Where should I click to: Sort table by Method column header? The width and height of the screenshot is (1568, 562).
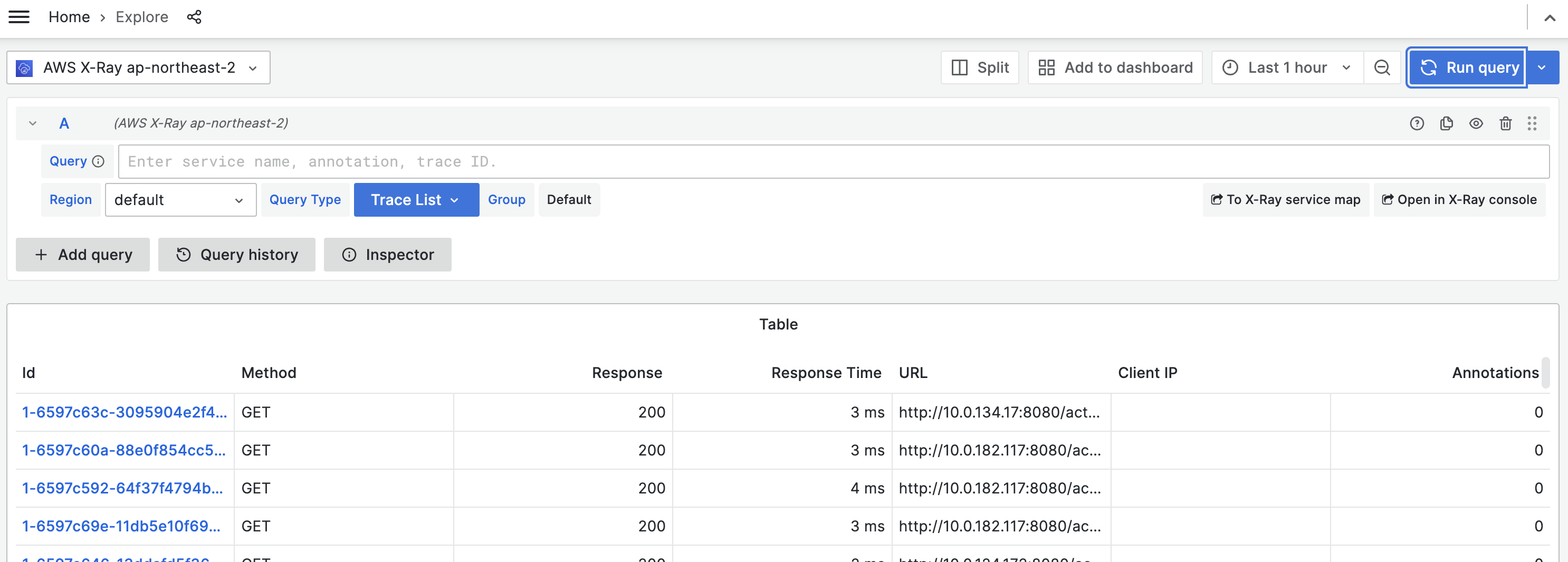click(x=269, y=373)
